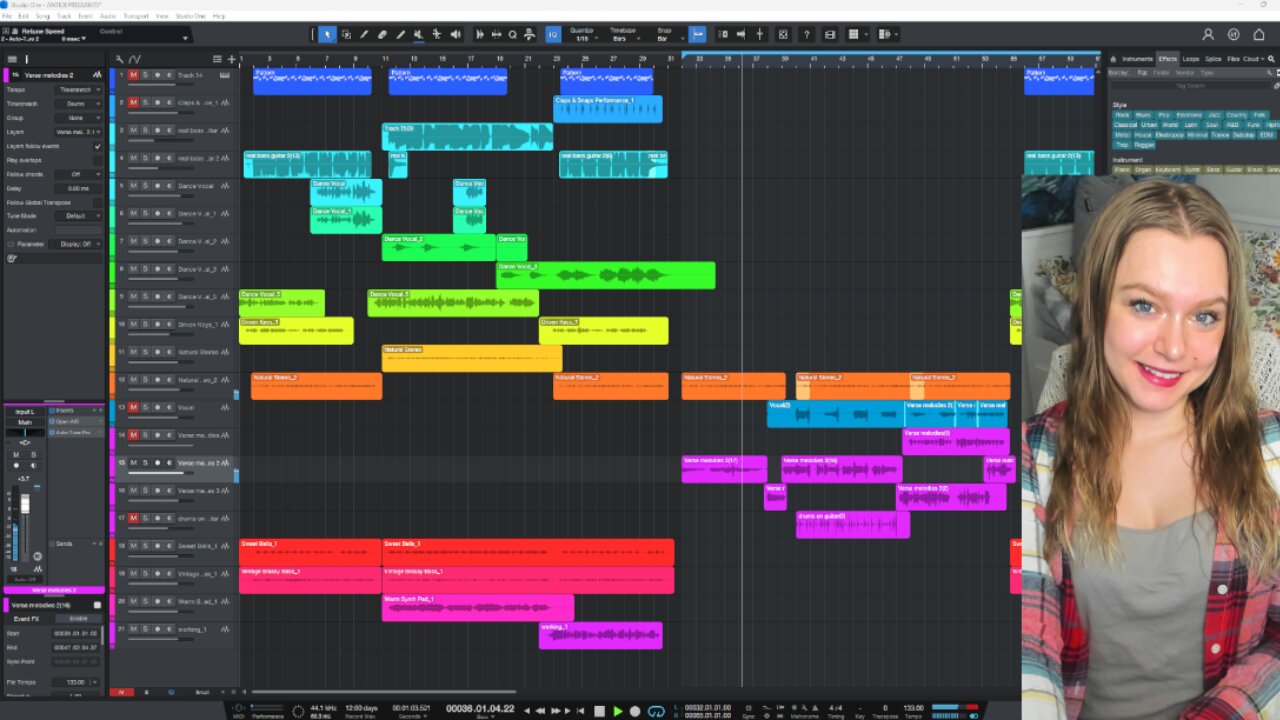1280x720 pixels.
Task: Enable monitoring on Sweet Bells track 18
Action: click(169, 546)
